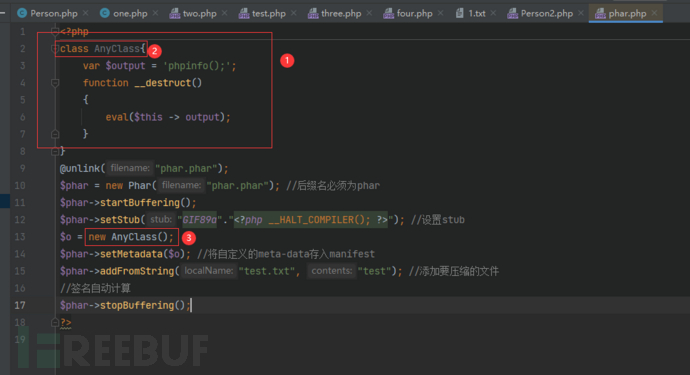Click the four.php PHP file icon
Viewport: 690px width, 375px height.
coord(389,14)
